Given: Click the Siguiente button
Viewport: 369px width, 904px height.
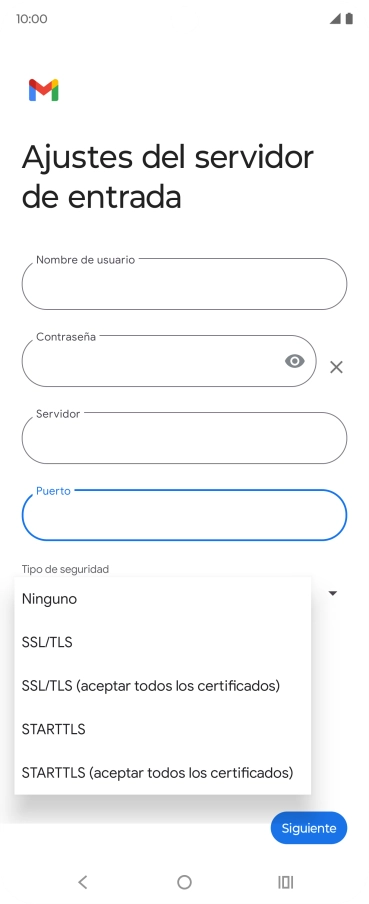Looking at the screenshot, I should (309, 828).
